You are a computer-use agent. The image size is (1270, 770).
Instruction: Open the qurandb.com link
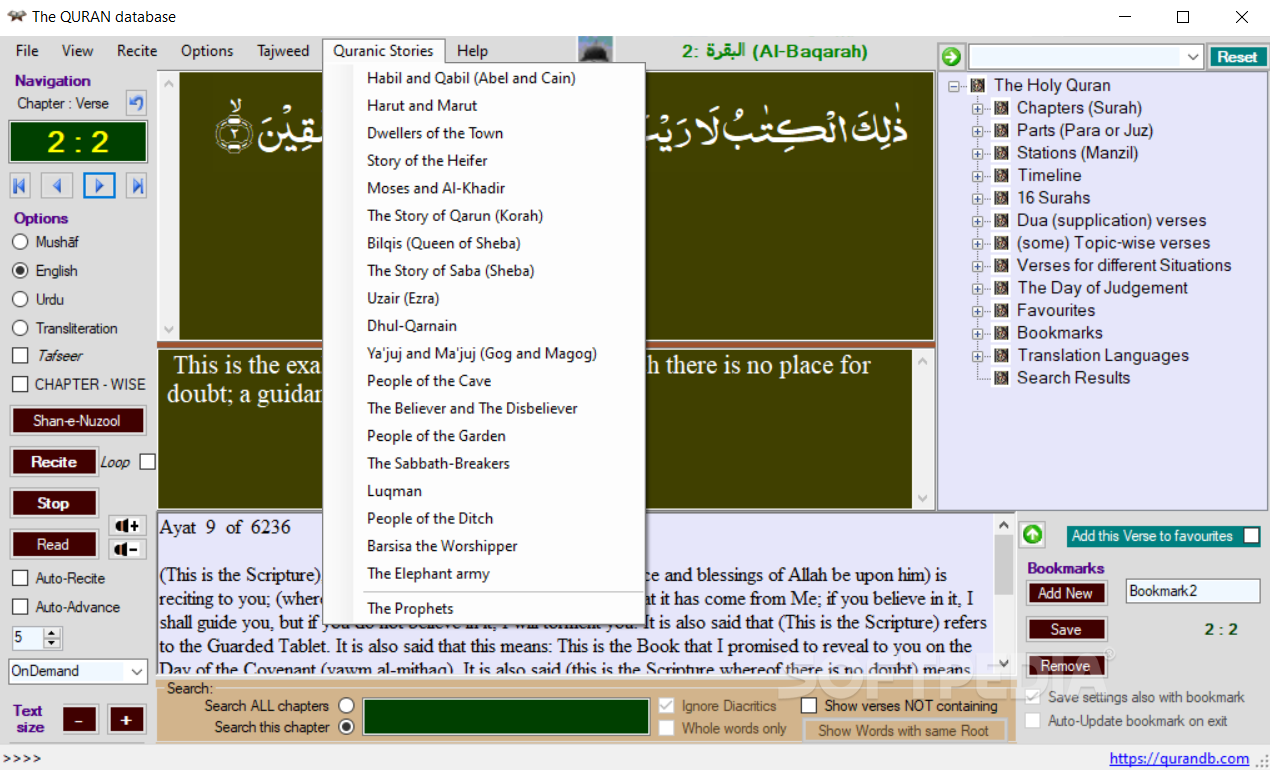coord(1179,758)
